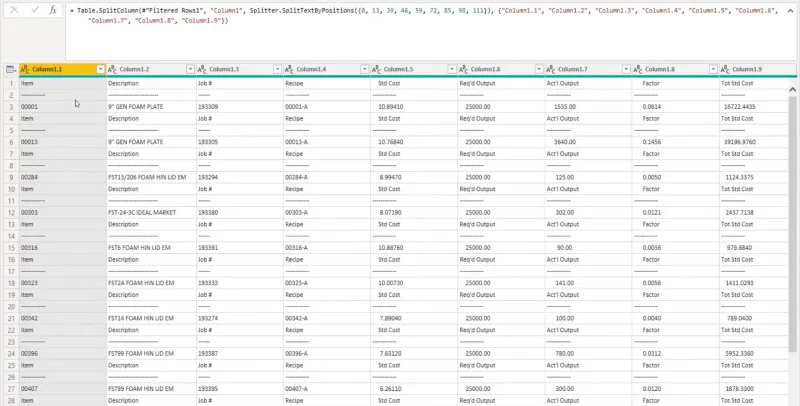Select the Column1.2 header

tap(152, 69)
